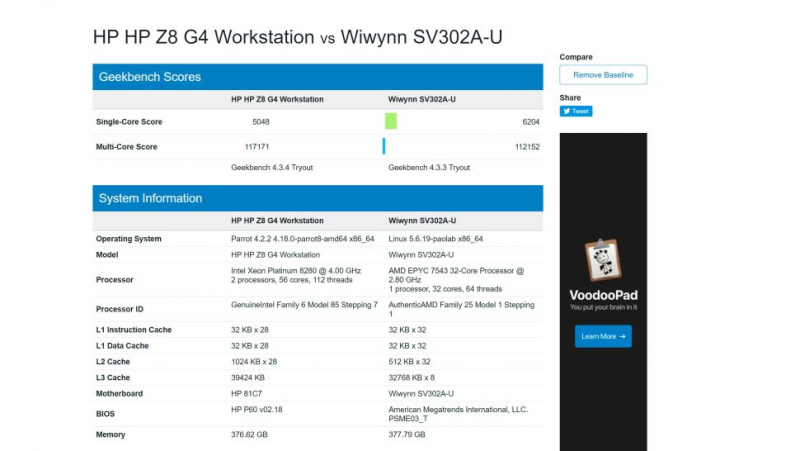800x451 pixels.
Task: Select L2 Cache value 512 KB x 32
Action: (409, 362)
